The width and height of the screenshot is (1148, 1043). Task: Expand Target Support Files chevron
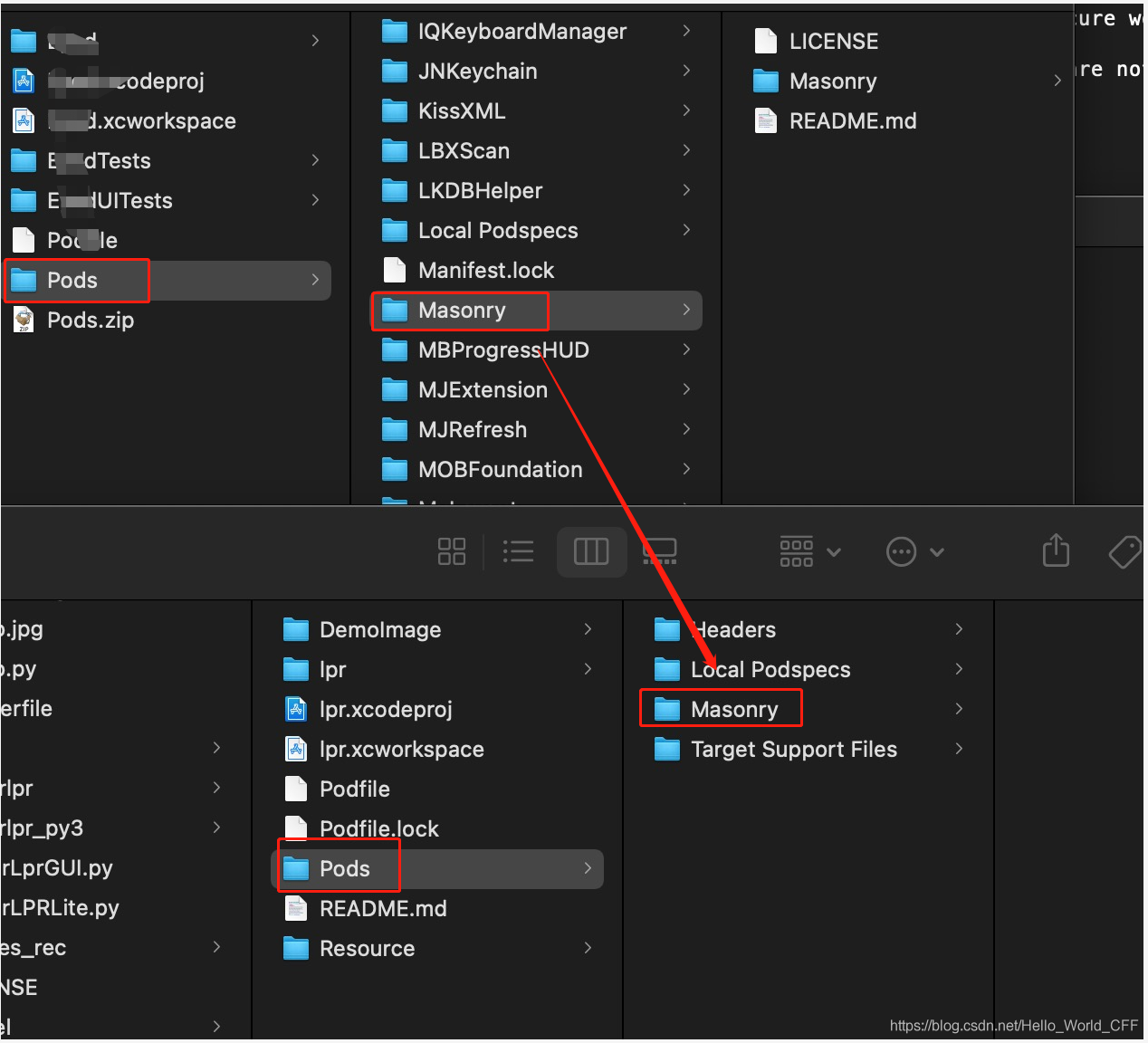959,749
